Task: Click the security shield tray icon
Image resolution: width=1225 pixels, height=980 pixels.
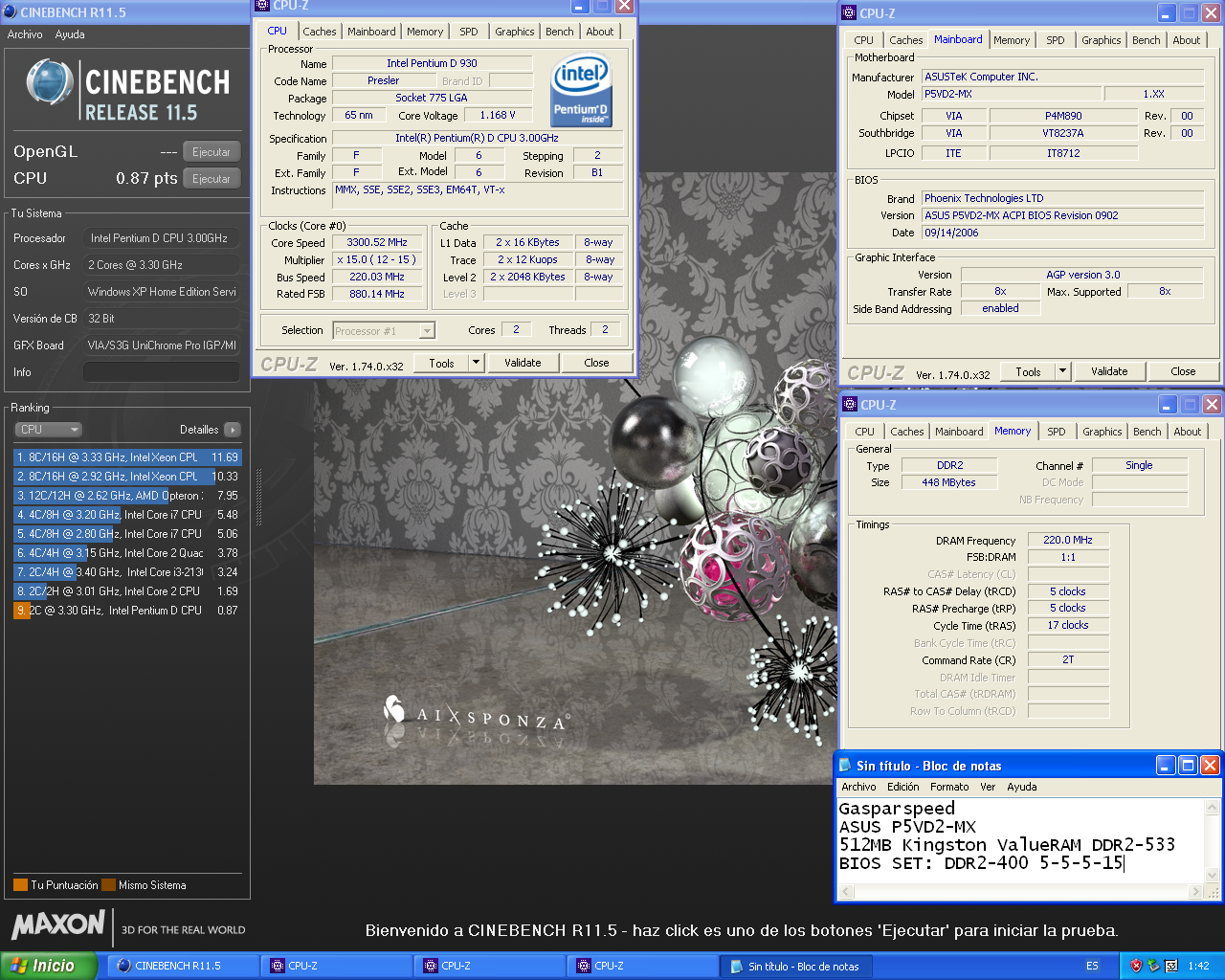Action: tap(1136, 966)
